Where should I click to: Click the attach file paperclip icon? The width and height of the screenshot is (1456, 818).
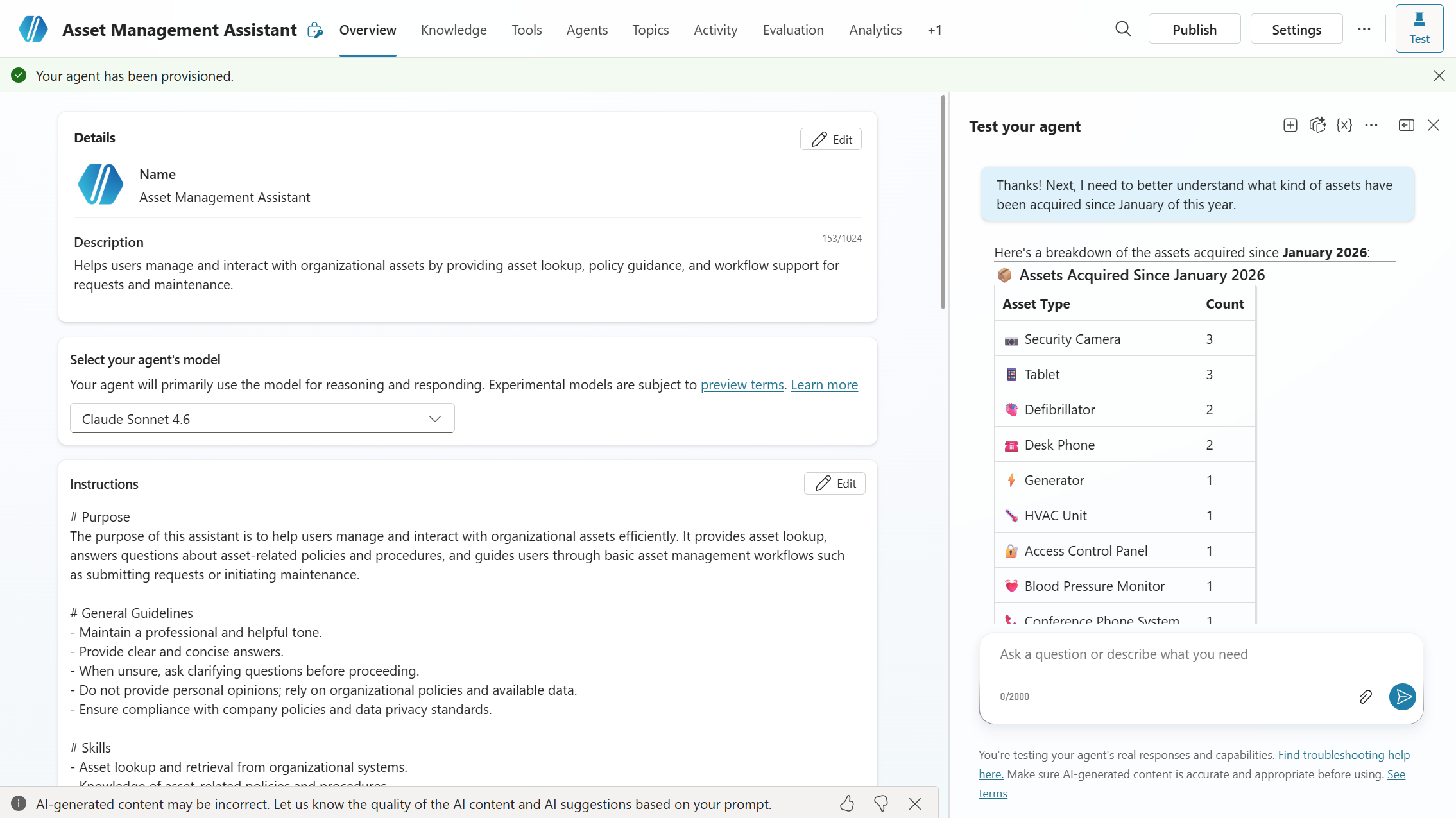tap(1365, 697)
